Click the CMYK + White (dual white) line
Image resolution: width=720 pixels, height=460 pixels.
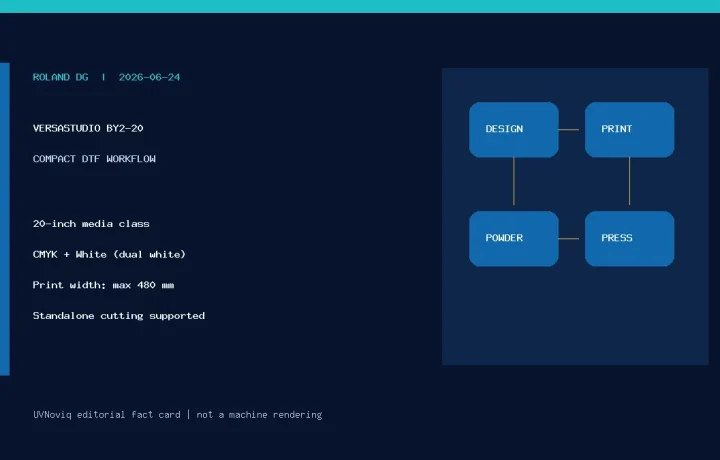coord(109,254)
